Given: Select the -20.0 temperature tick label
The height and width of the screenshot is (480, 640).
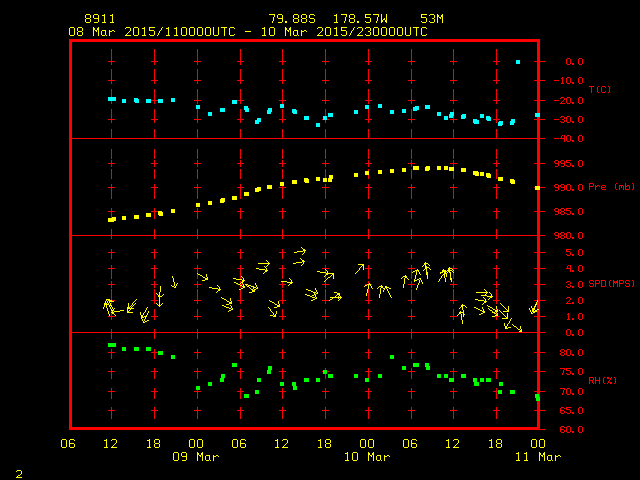Looking at the screenshot, I should [569, 101].
